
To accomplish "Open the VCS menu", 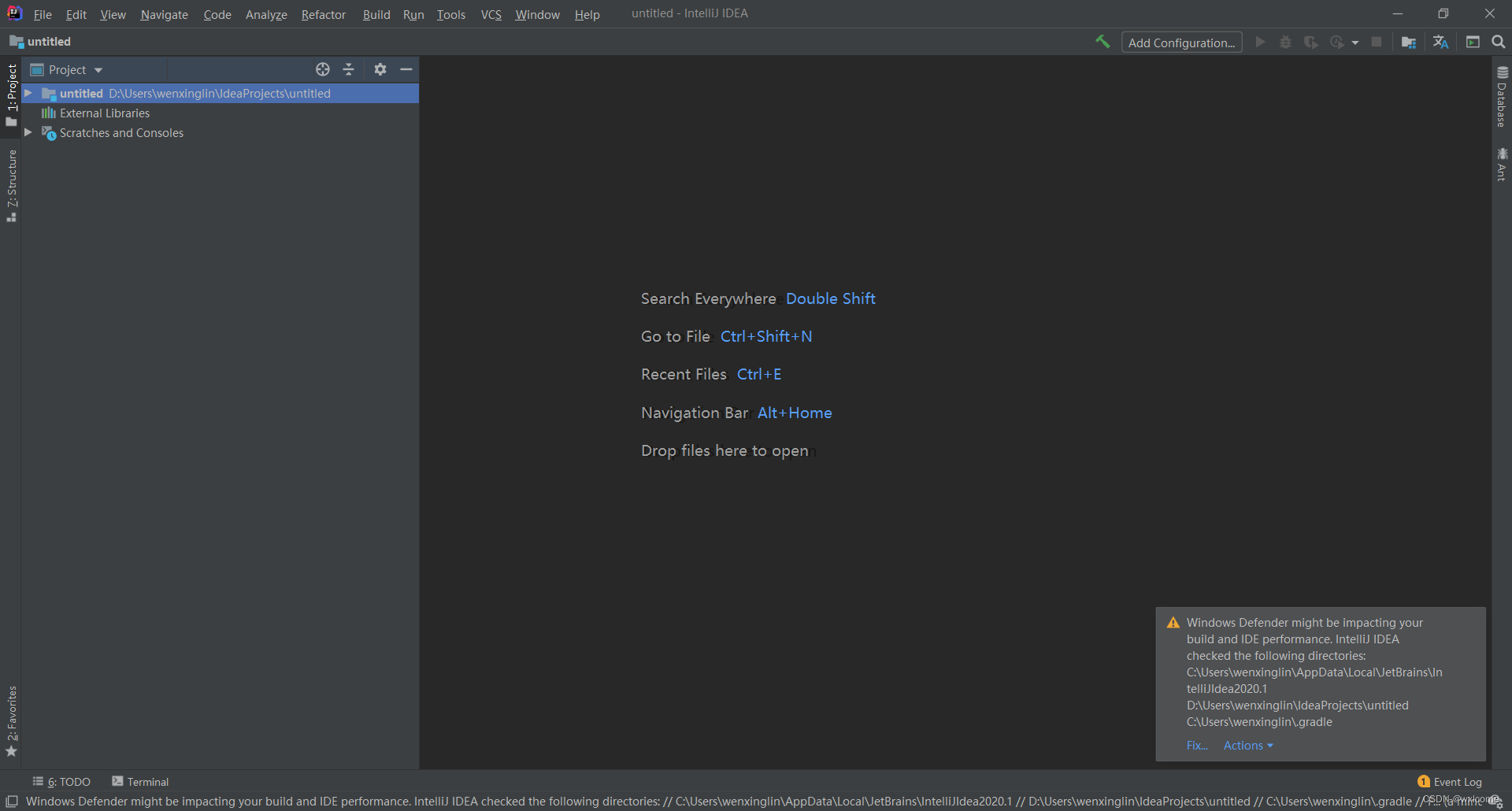I will pos(491,14).
